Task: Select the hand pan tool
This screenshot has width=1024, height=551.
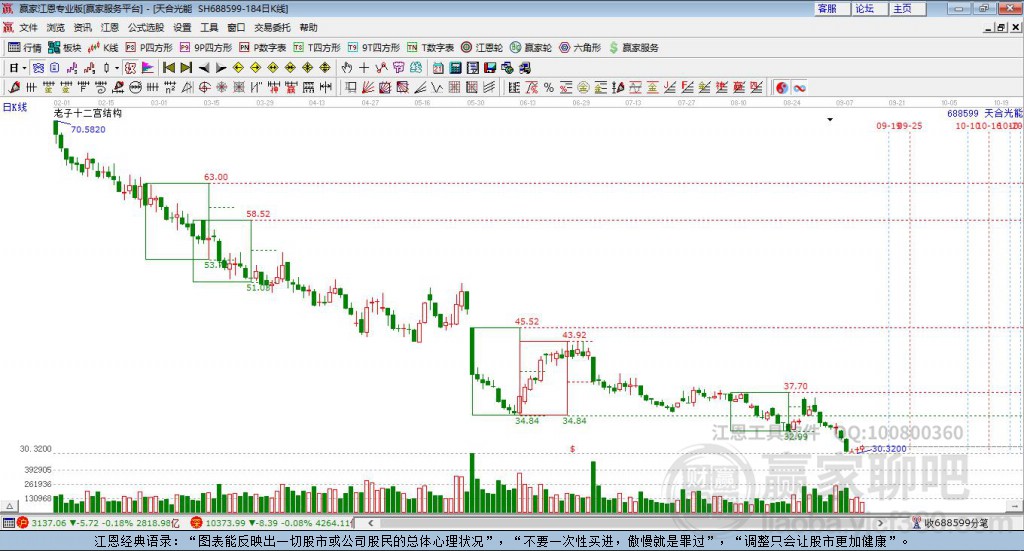Action: (346, 68)
